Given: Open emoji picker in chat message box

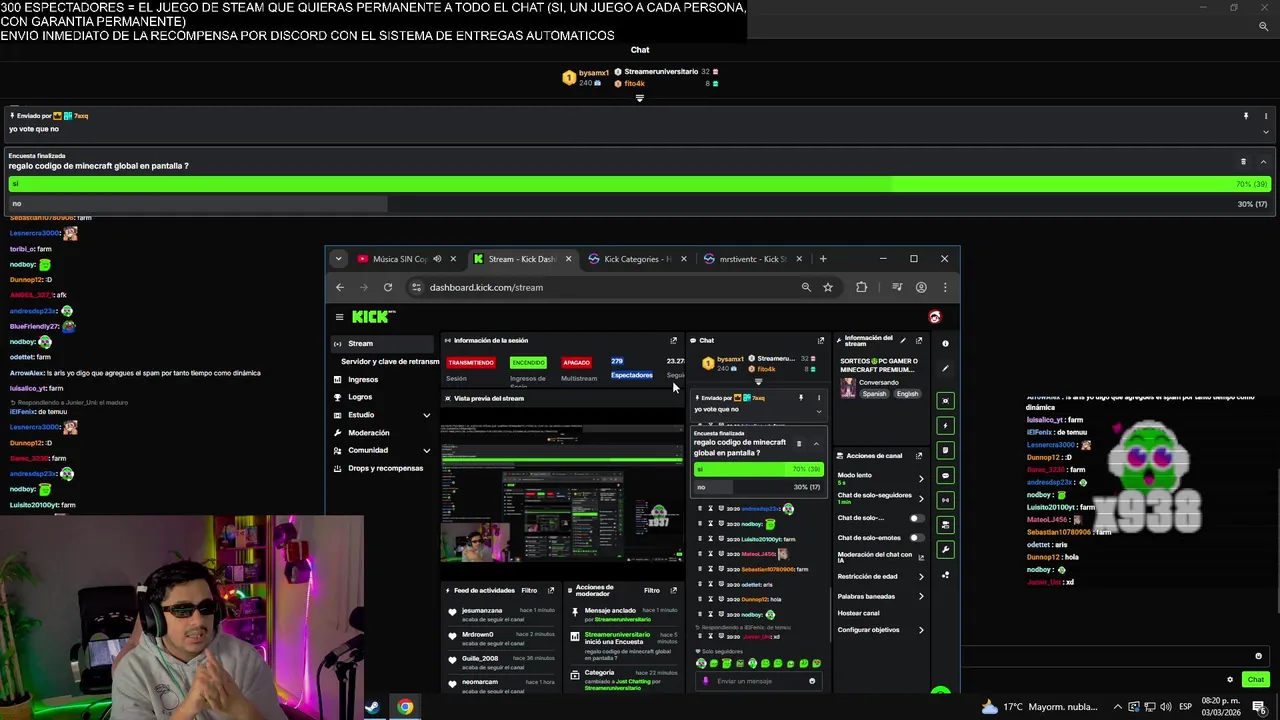Looking at the screenshot, I should [811, 681].
